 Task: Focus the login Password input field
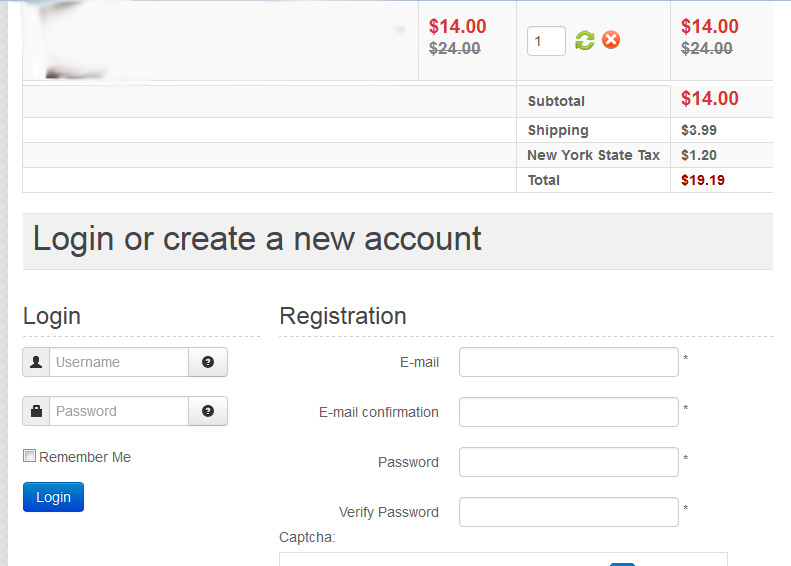[119, 411]
